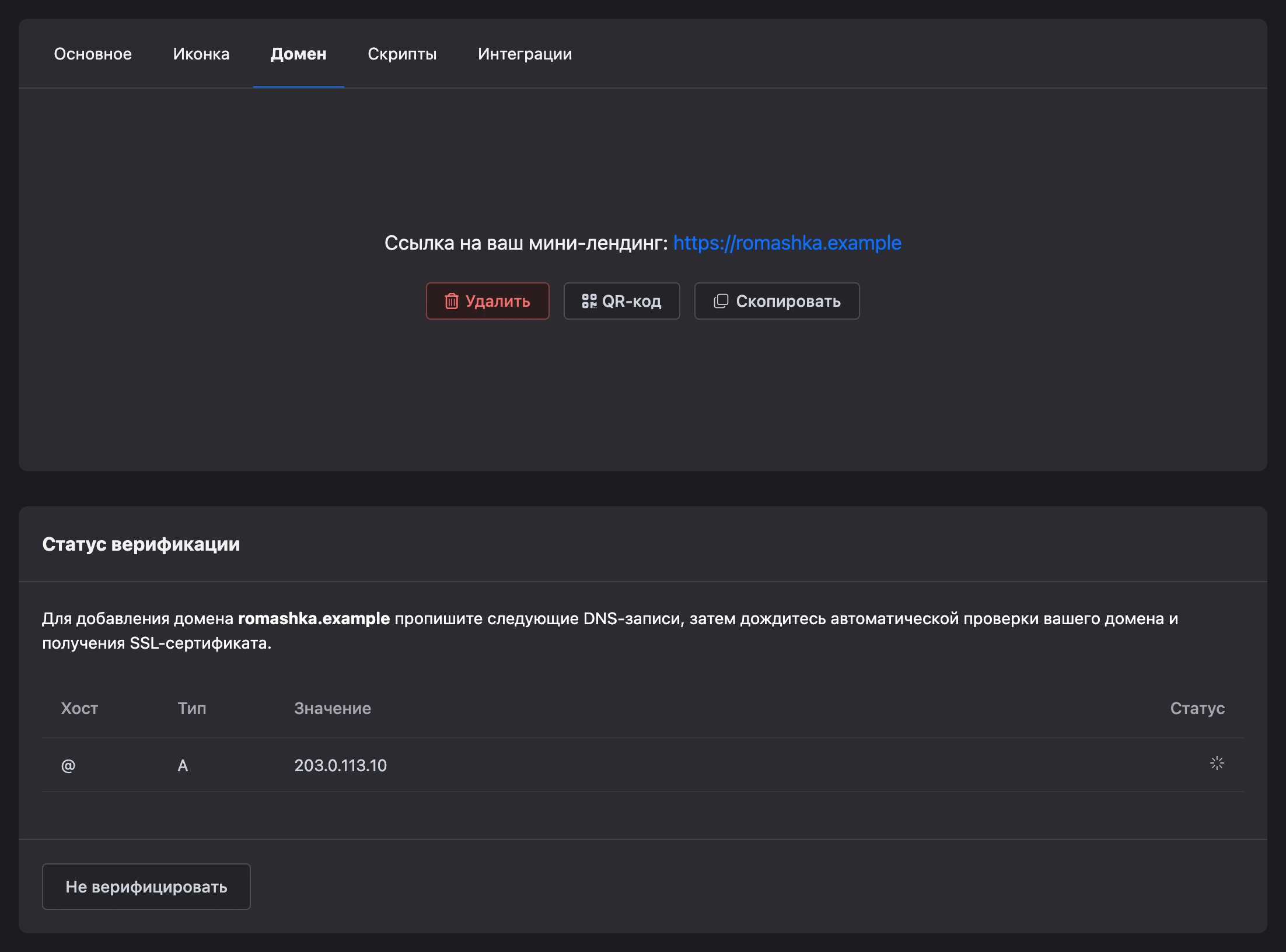Viewport: 1286px width, 952px height.
Task: Select the Домен tab
Action: (298, 54)
